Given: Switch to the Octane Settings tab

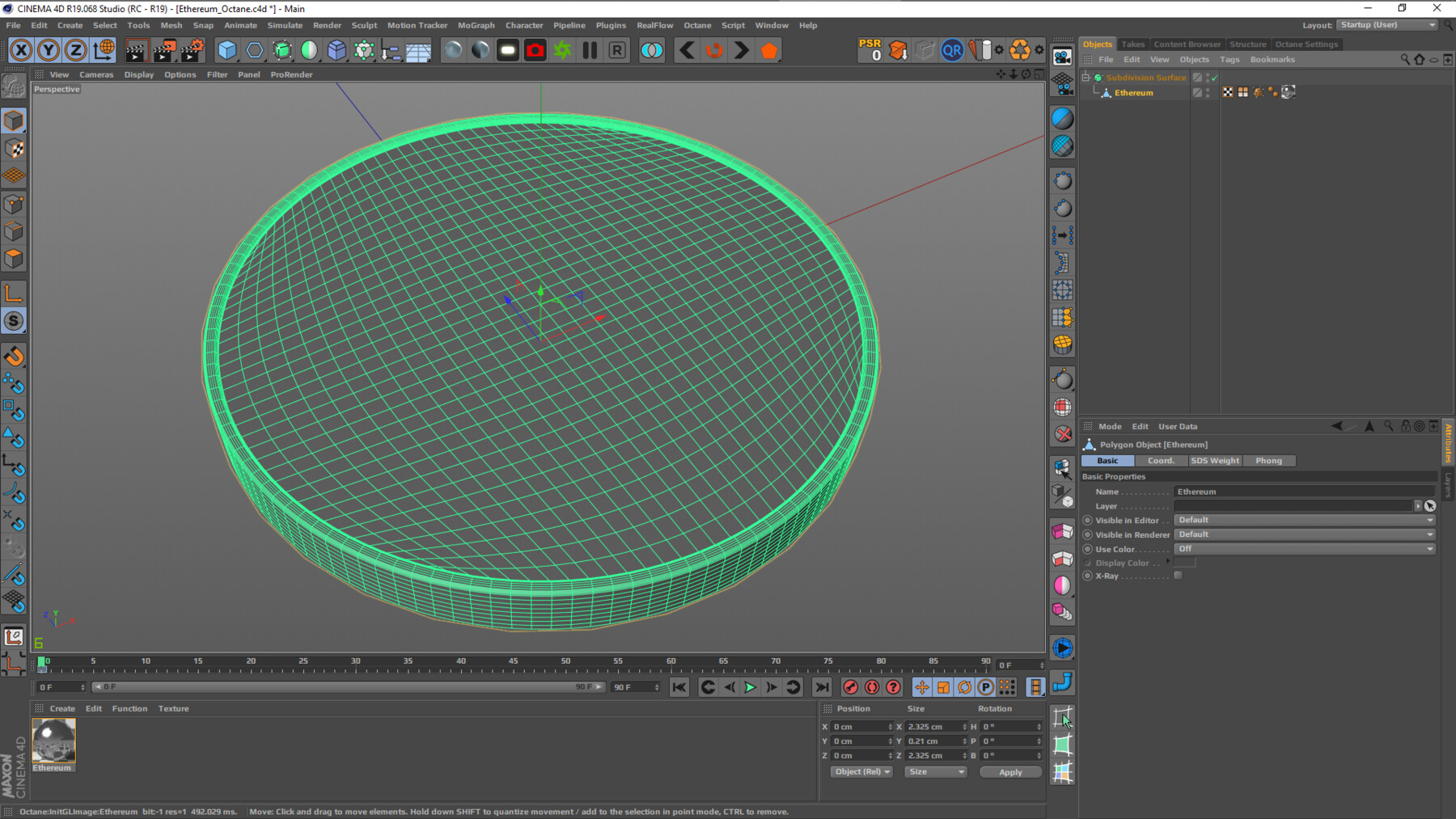Looking at the screenshot, I should tap(1306, 44).
